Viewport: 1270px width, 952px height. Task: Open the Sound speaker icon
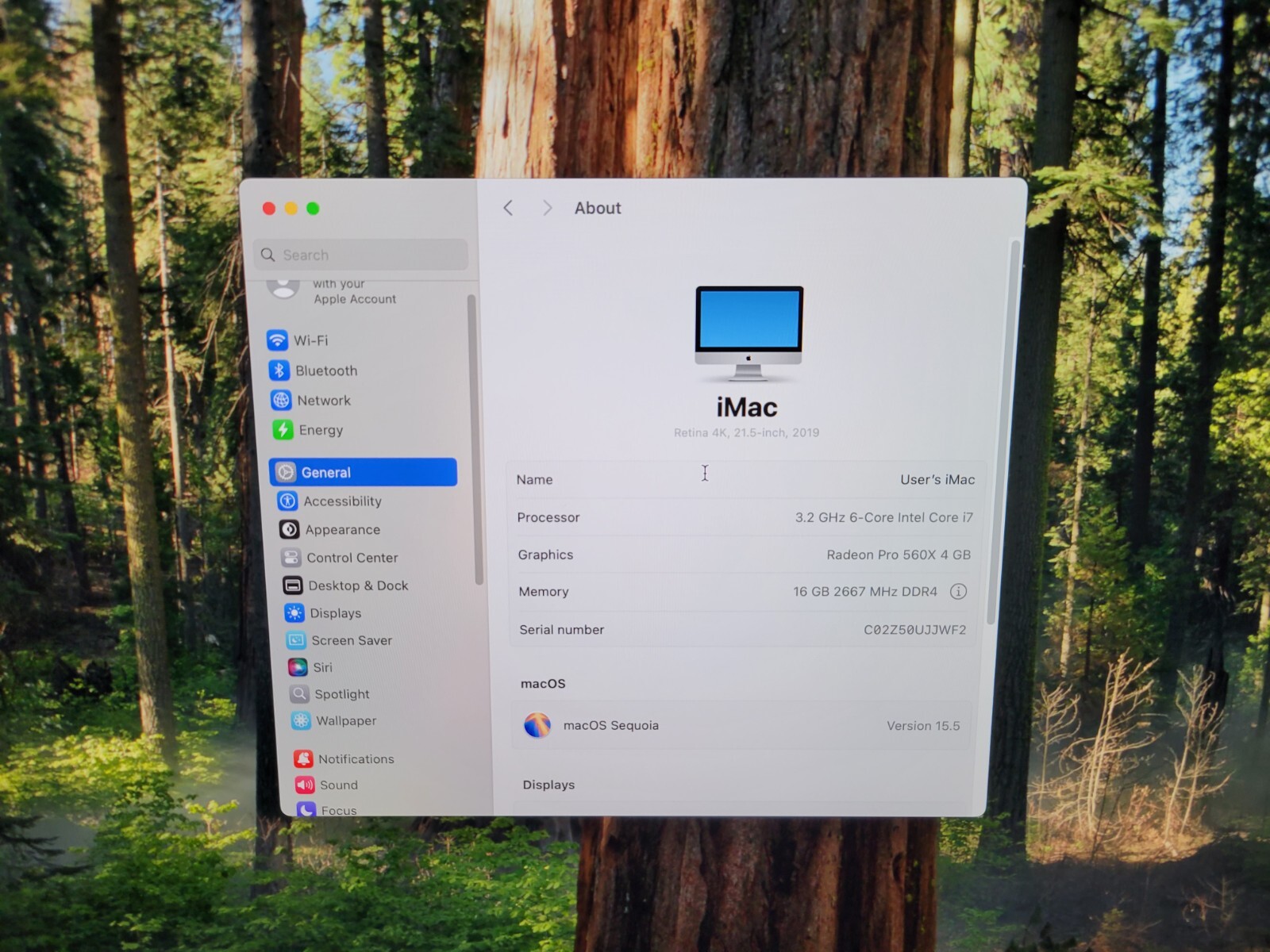click(305, 785)
